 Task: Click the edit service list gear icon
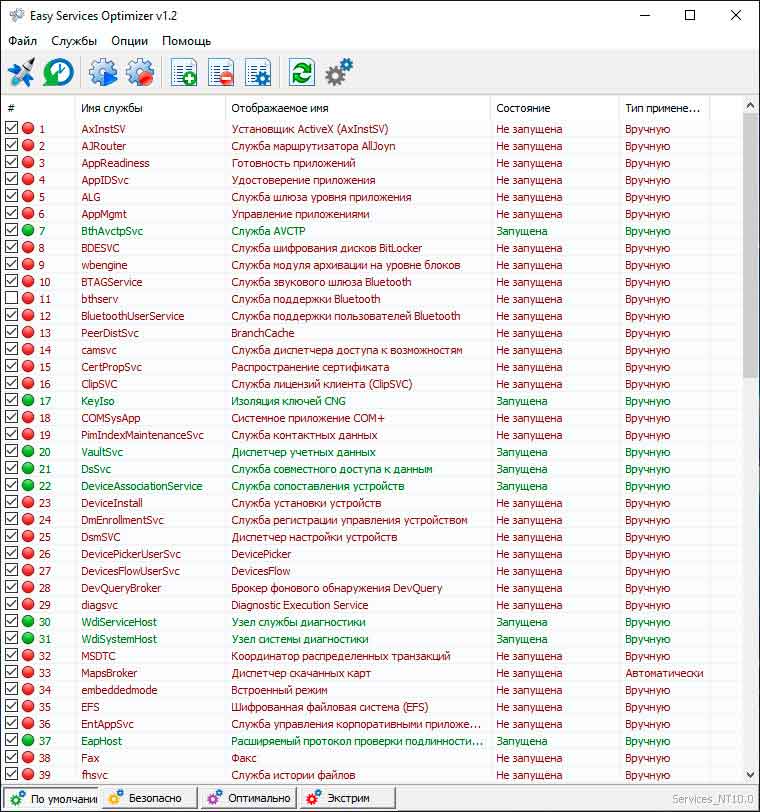coord(258,72)
